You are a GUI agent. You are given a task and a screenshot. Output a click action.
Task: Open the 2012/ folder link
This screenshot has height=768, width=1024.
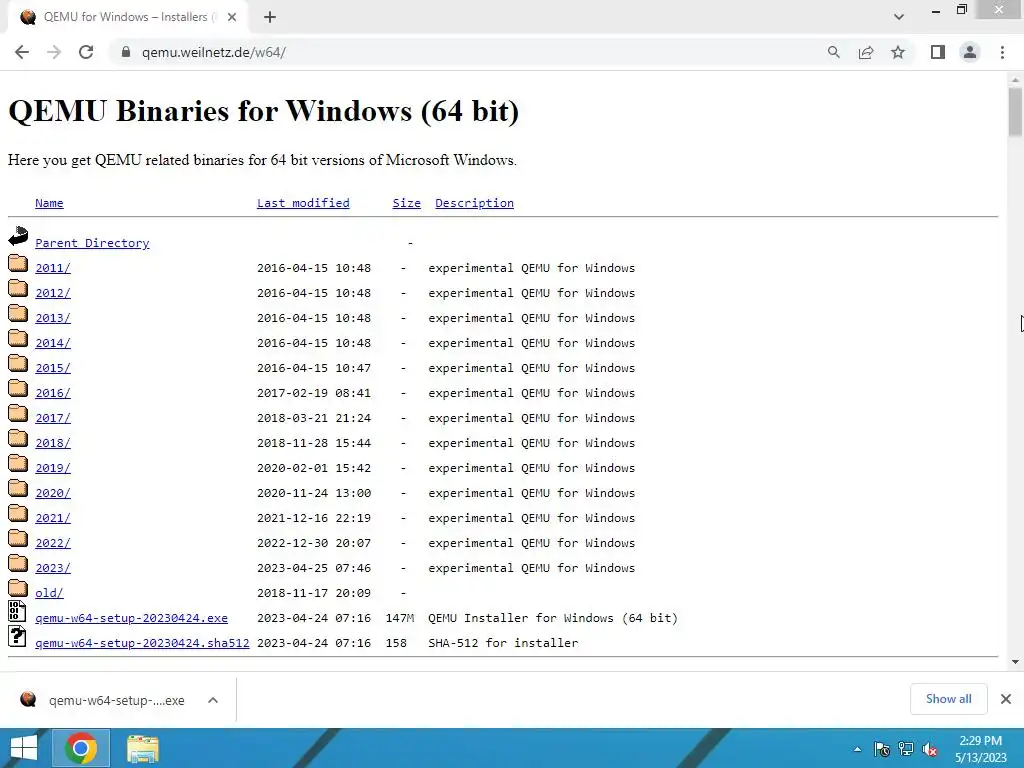53,293
